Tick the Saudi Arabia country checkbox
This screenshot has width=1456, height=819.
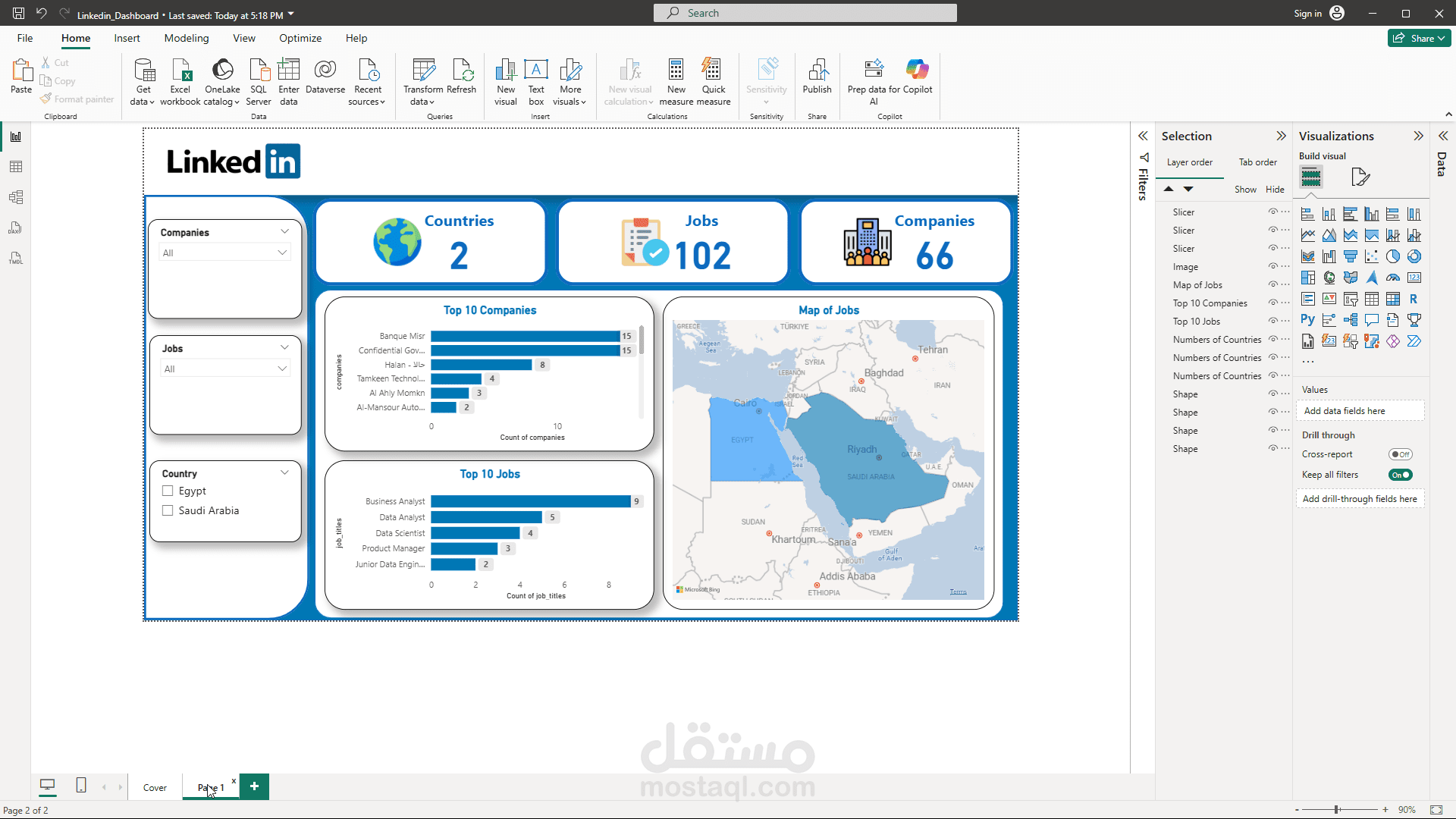tap(168, 511)
